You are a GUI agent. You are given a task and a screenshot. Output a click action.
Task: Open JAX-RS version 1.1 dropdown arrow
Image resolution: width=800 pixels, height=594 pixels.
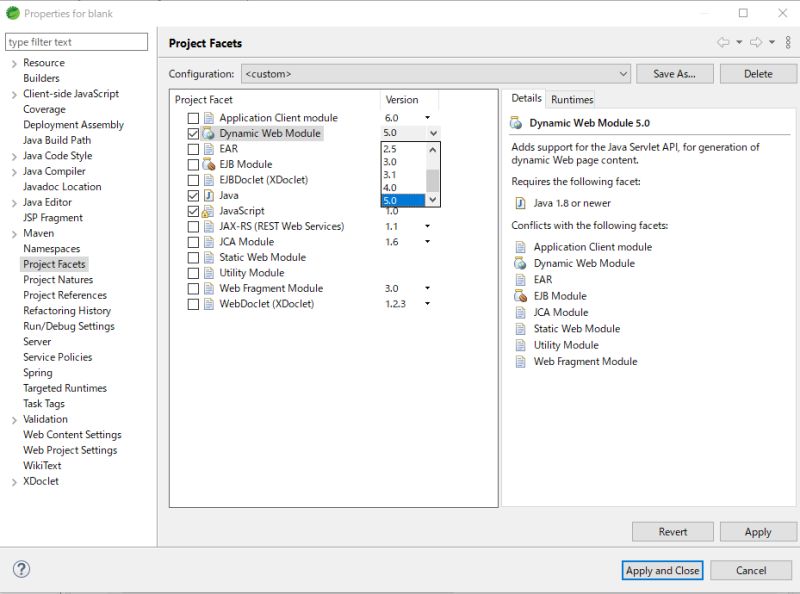[x=428, y=226]
